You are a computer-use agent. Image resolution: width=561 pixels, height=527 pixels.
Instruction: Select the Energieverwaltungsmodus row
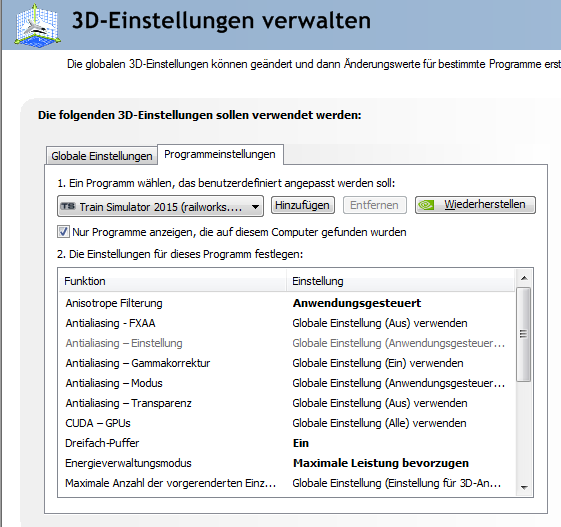[287, 463]
